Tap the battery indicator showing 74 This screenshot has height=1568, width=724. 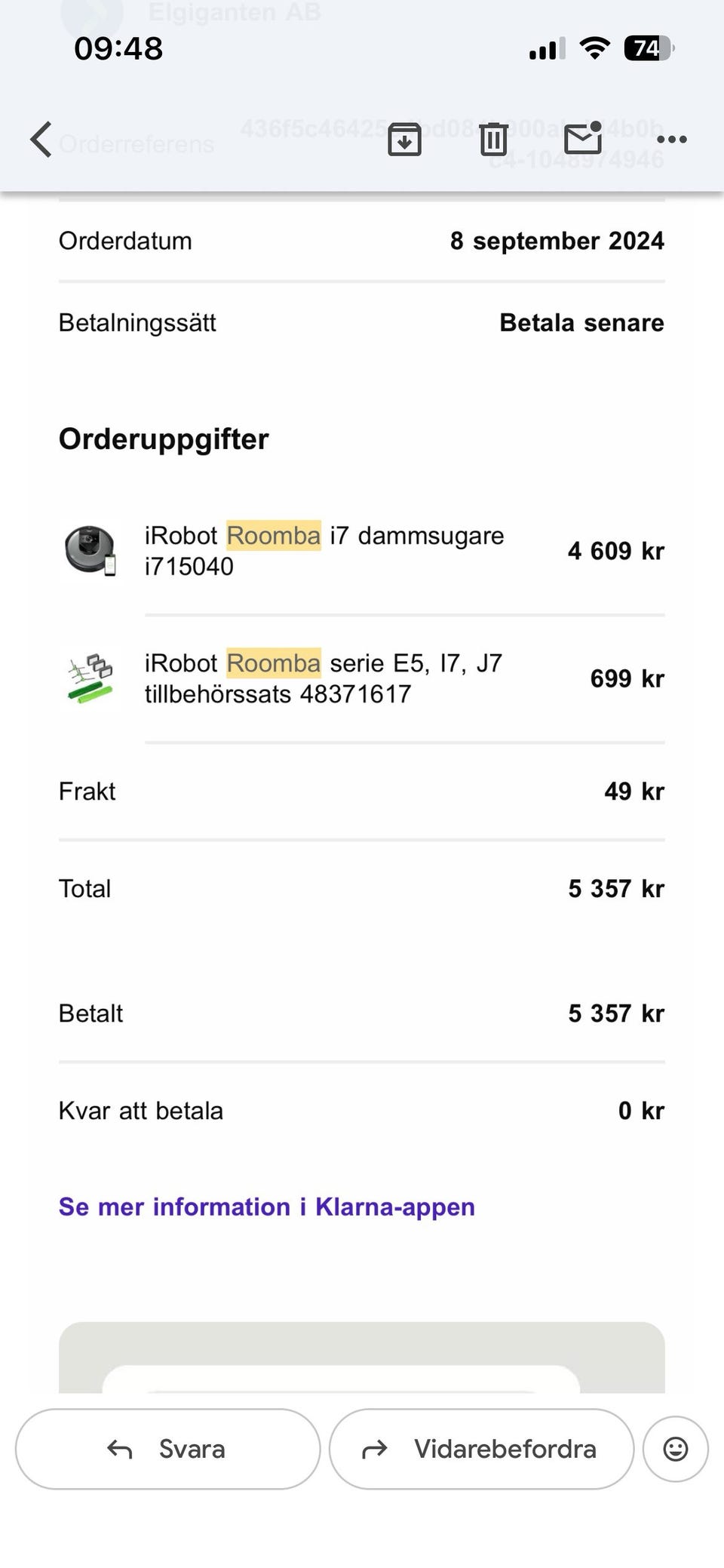(x=648, y=49)
